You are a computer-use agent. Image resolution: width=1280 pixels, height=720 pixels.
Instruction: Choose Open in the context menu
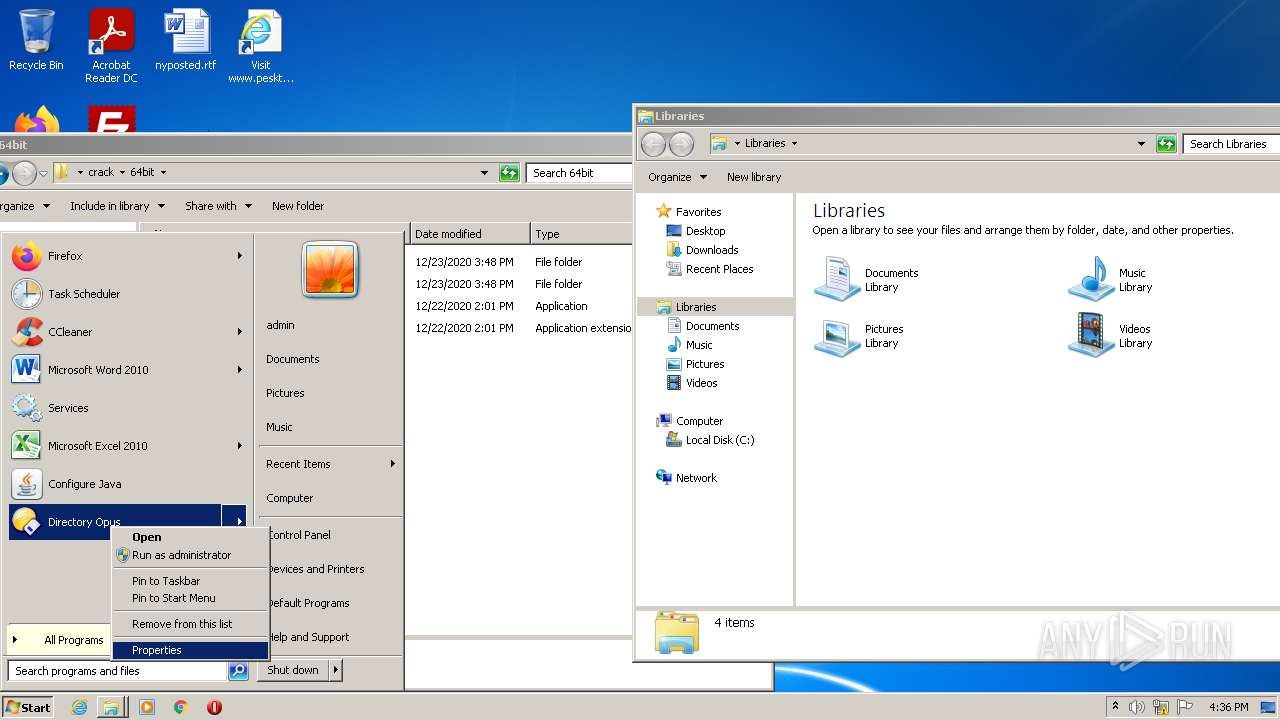190,537
